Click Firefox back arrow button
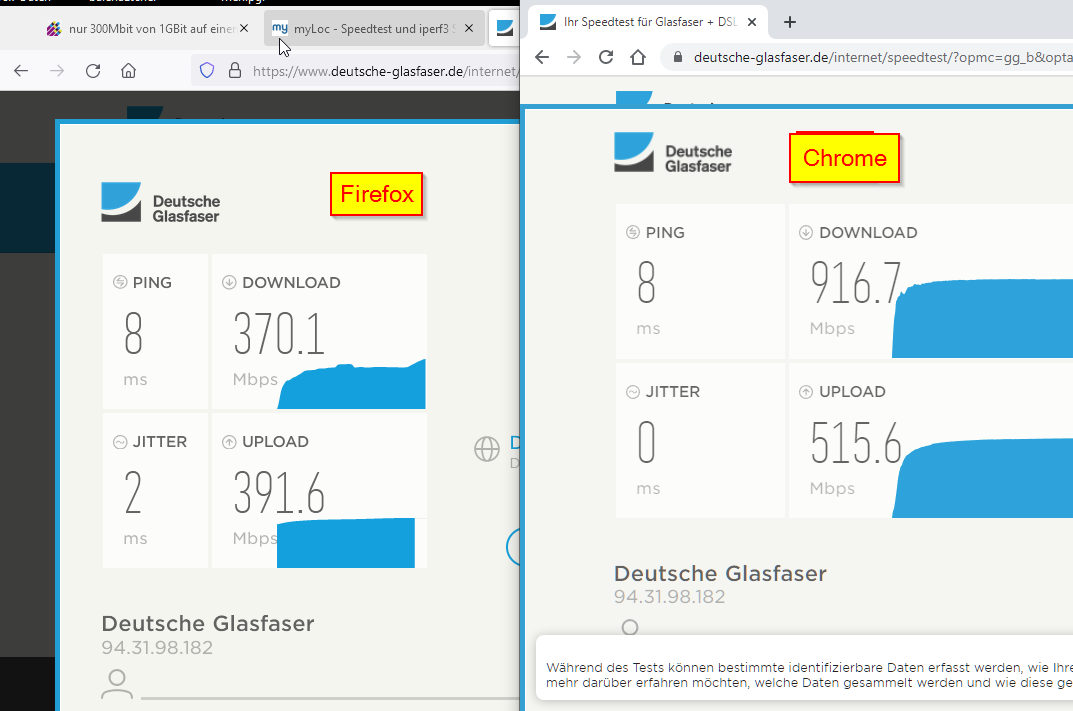The image size is (1073, 711). (x=21, y=70)
